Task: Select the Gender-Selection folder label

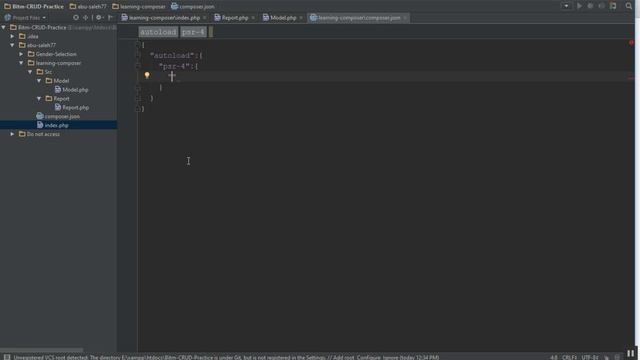Action: [x=56, y=54]
